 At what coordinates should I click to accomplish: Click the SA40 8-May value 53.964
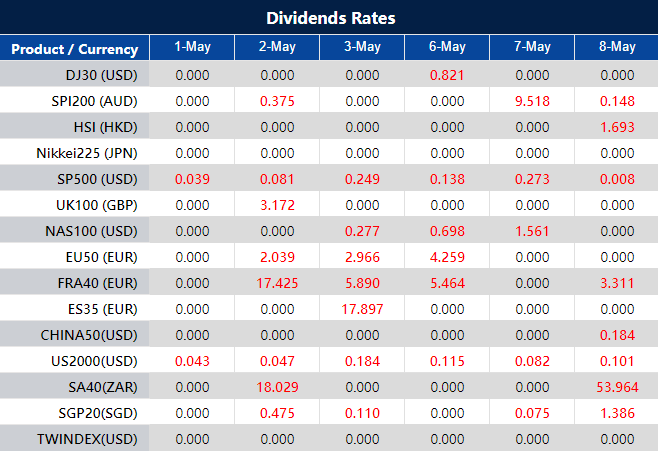(x=617, y=387)
